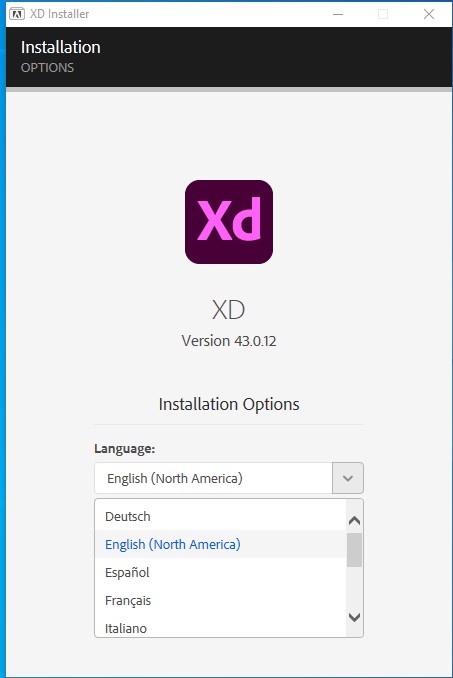Click the Xd application logo
The image size is (453, 678).
229,222
